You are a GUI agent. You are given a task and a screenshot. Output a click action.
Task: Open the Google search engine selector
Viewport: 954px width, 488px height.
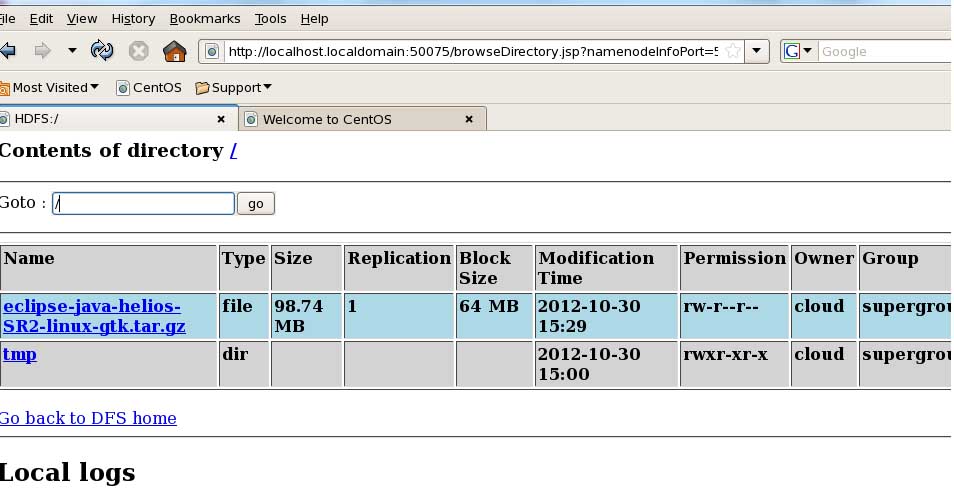pos(798,51)
